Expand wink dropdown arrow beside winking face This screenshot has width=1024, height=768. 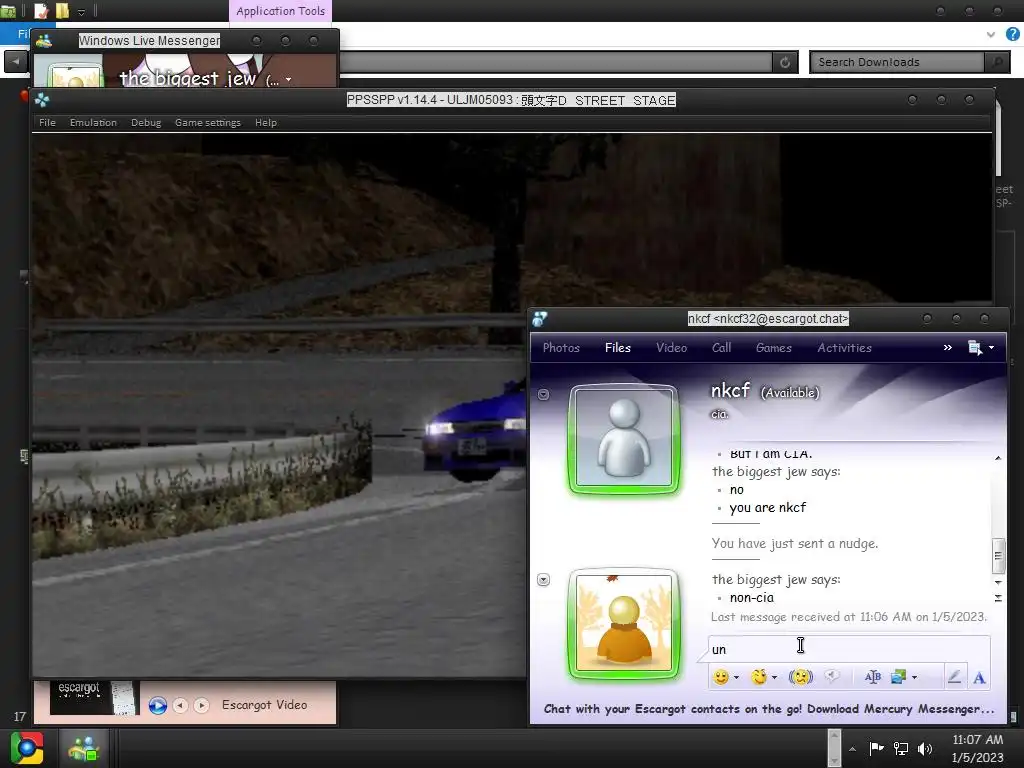click(775, 678)
